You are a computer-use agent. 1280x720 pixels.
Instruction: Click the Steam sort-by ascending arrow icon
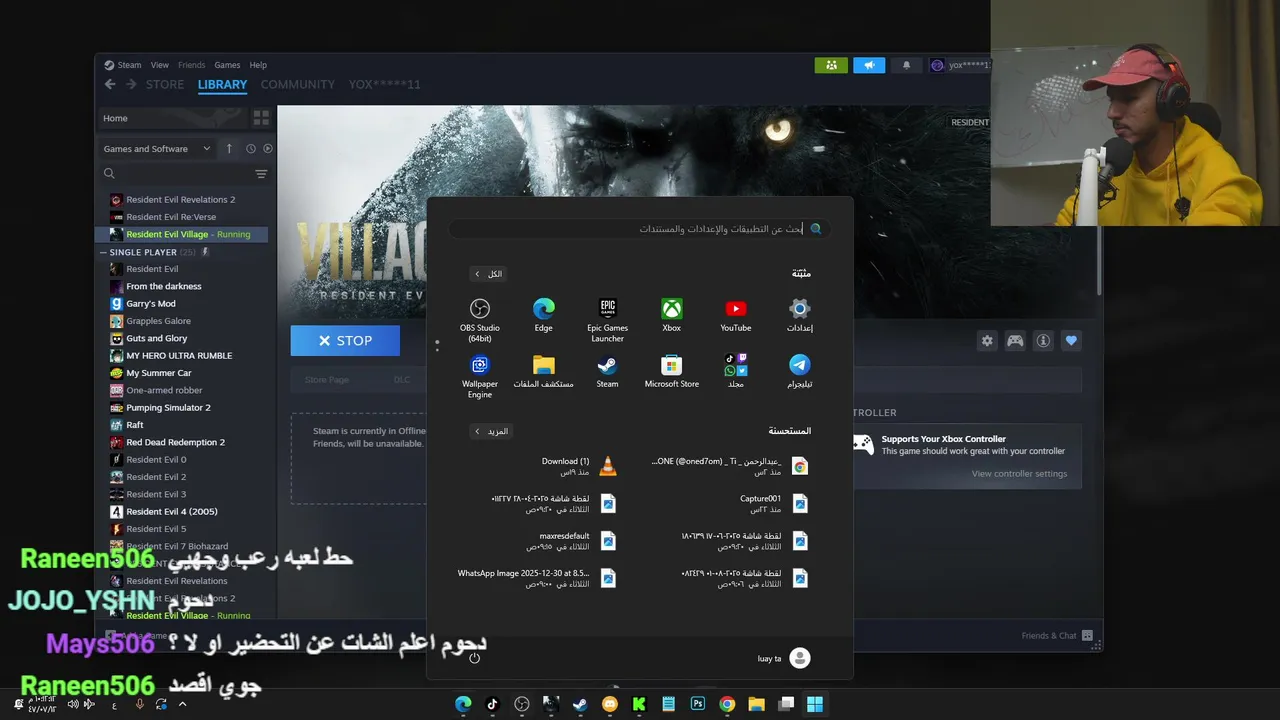229,148
